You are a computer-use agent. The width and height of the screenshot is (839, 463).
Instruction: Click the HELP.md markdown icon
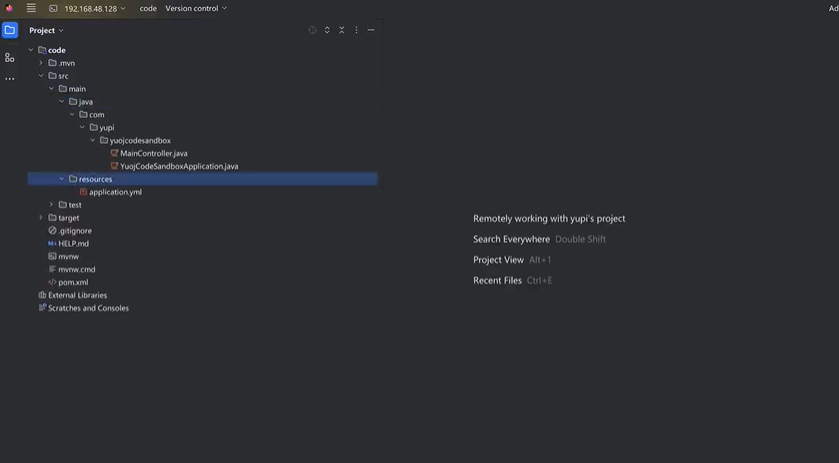coord(52,244)
